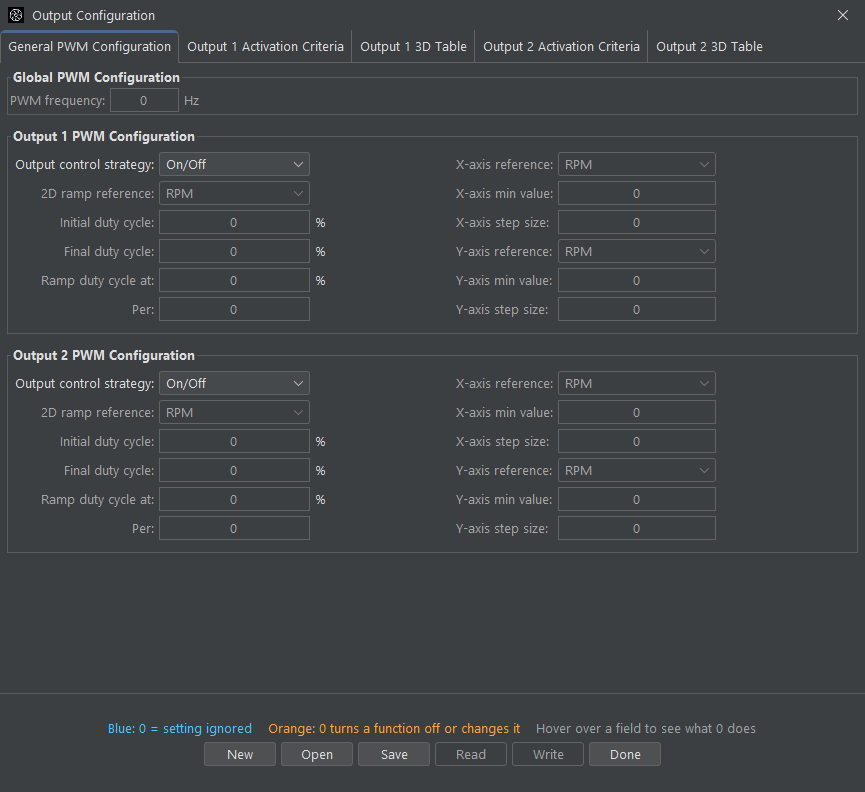Select Output 2 X-axis step size field
Image resolution: width=865 pixels, height=792 pixels.
[637, 441]
